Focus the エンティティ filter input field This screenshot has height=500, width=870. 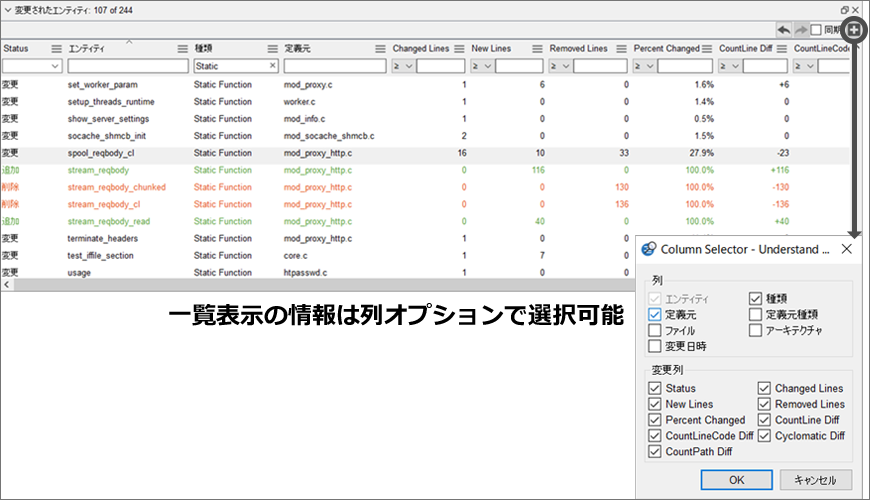coord(128,66)
